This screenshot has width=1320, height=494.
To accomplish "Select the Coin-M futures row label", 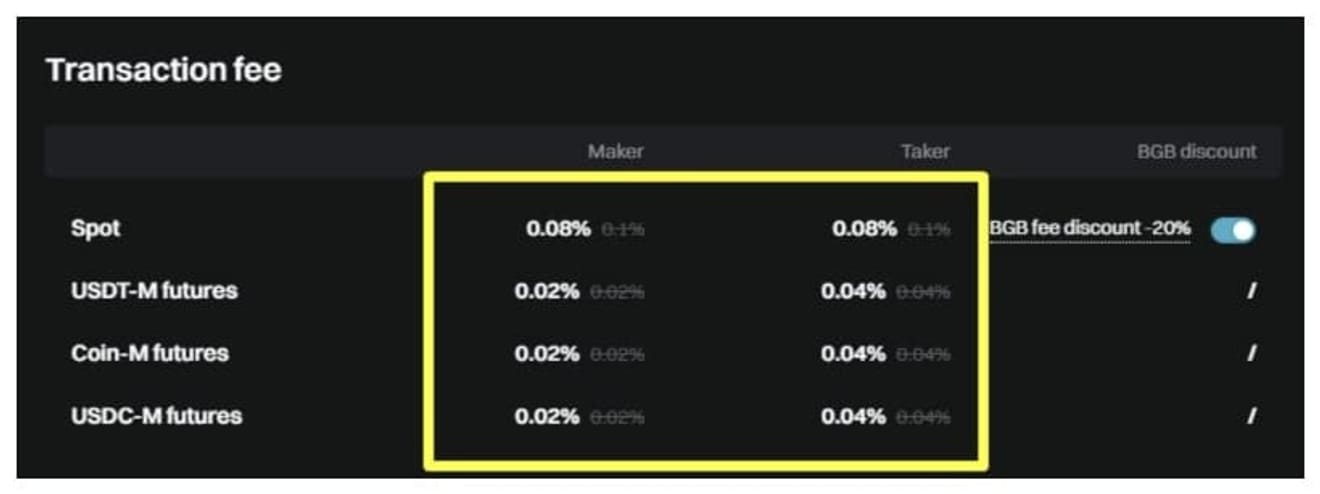I will pos(150,353).
